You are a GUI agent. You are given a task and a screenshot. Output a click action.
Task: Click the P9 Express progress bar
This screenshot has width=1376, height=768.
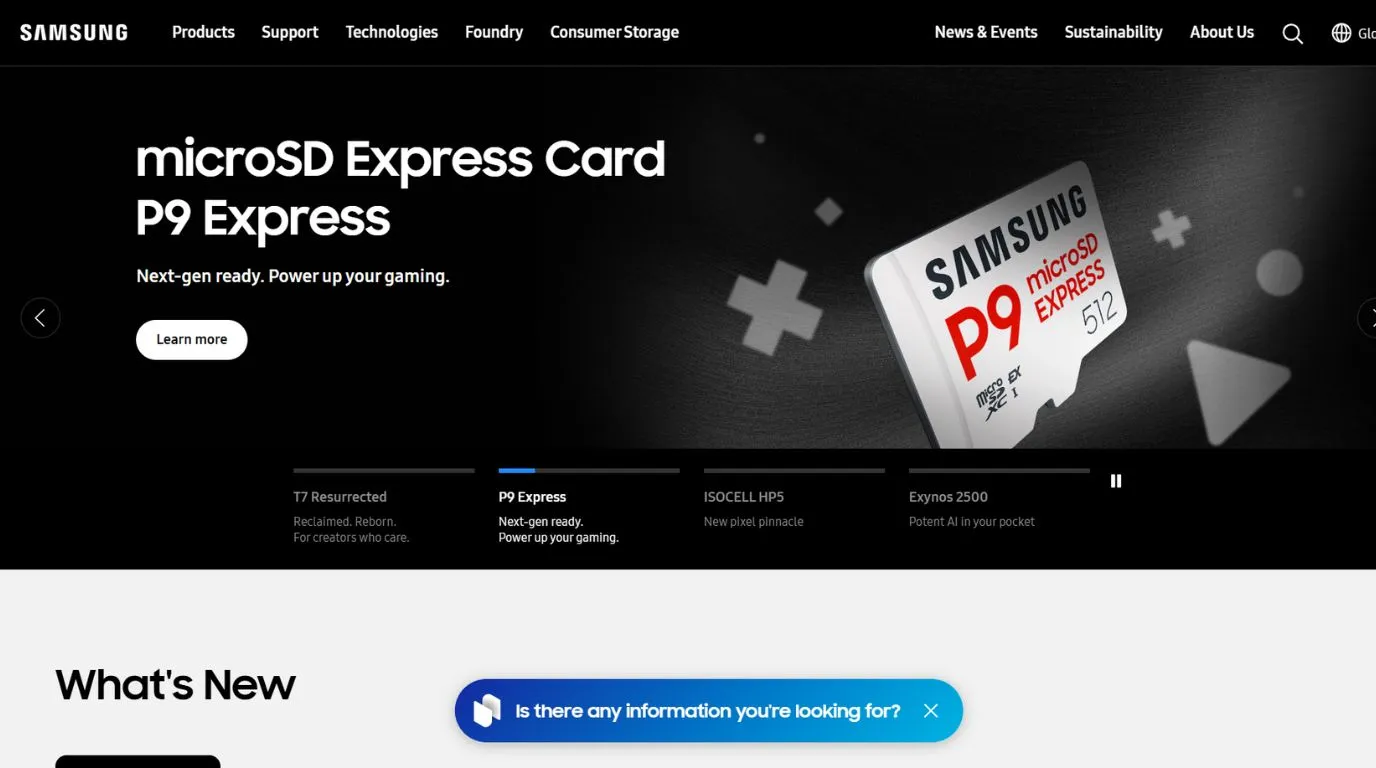[x=589, y=470]
